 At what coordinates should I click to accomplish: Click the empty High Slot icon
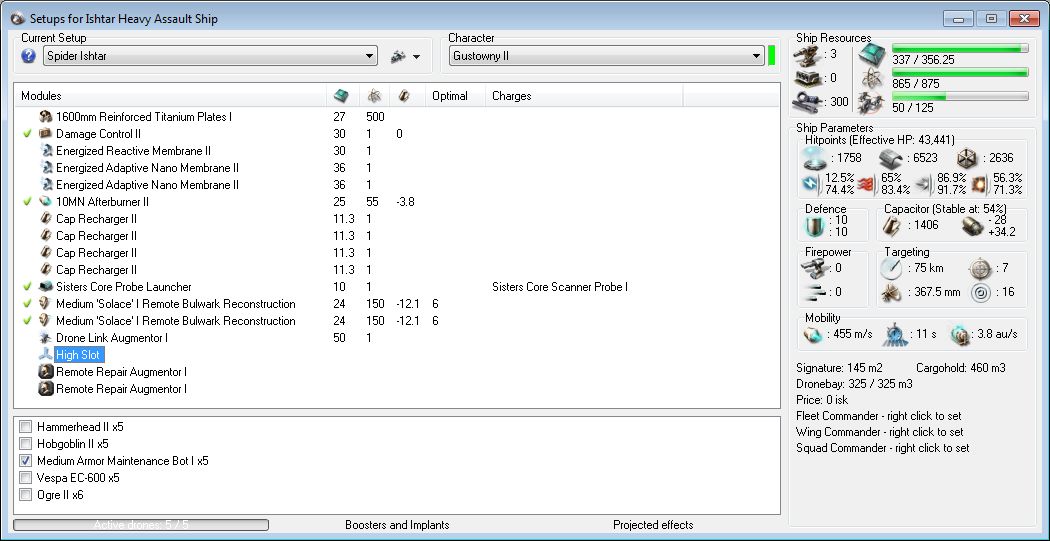click(46, 355)
